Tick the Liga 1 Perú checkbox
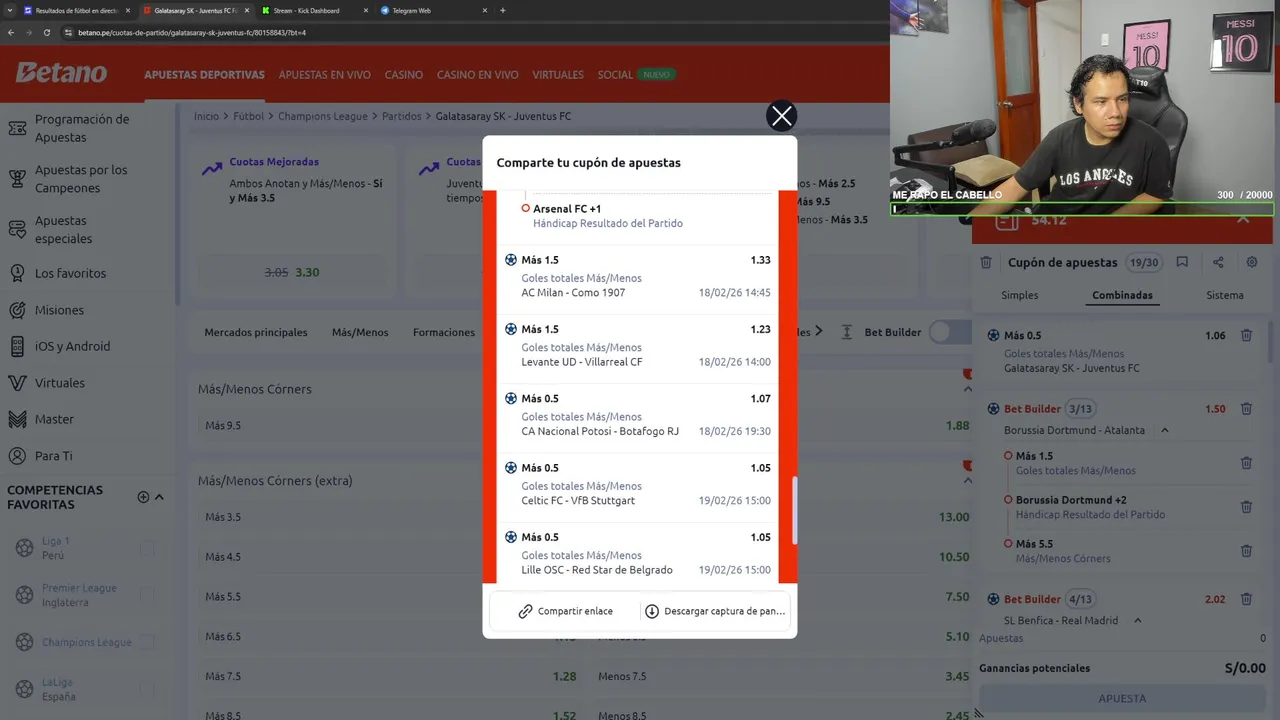1280x720 pixels. [148, 548]
